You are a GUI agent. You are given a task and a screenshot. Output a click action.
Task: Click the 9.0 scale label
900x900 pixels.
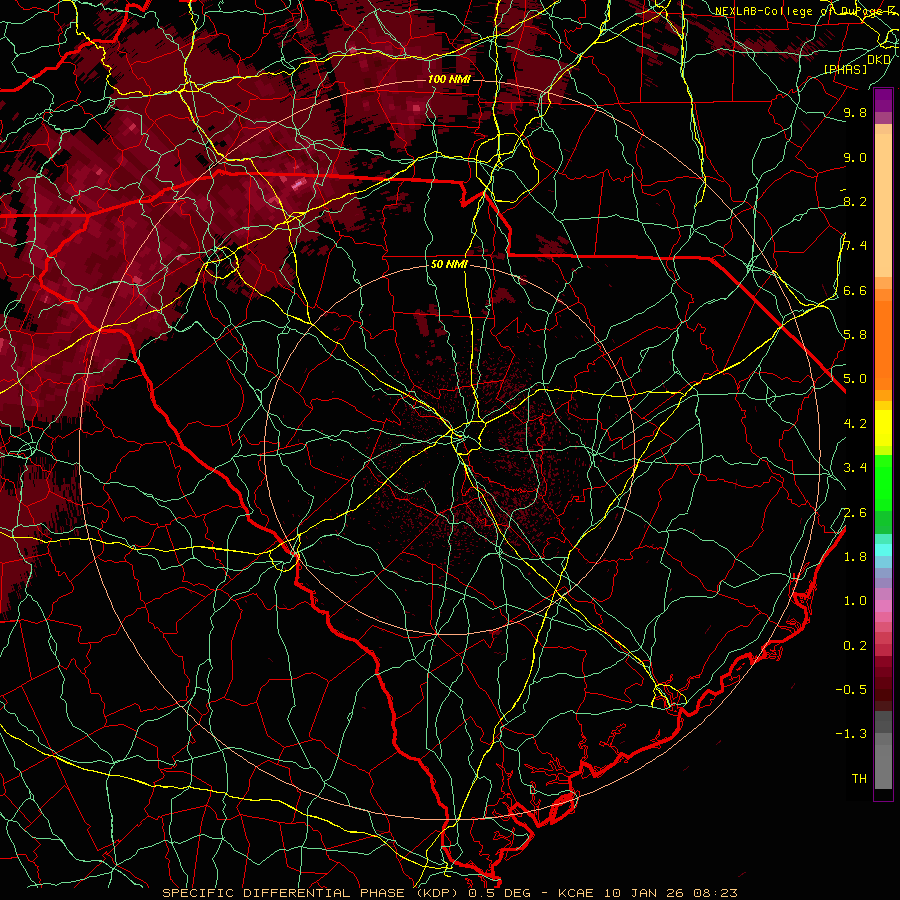(855, 157)
